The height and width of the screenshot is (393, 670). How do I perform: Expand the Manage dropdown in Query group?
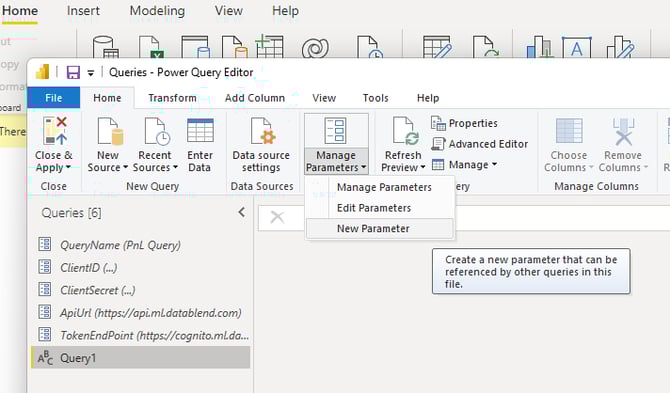click(494, 164)
